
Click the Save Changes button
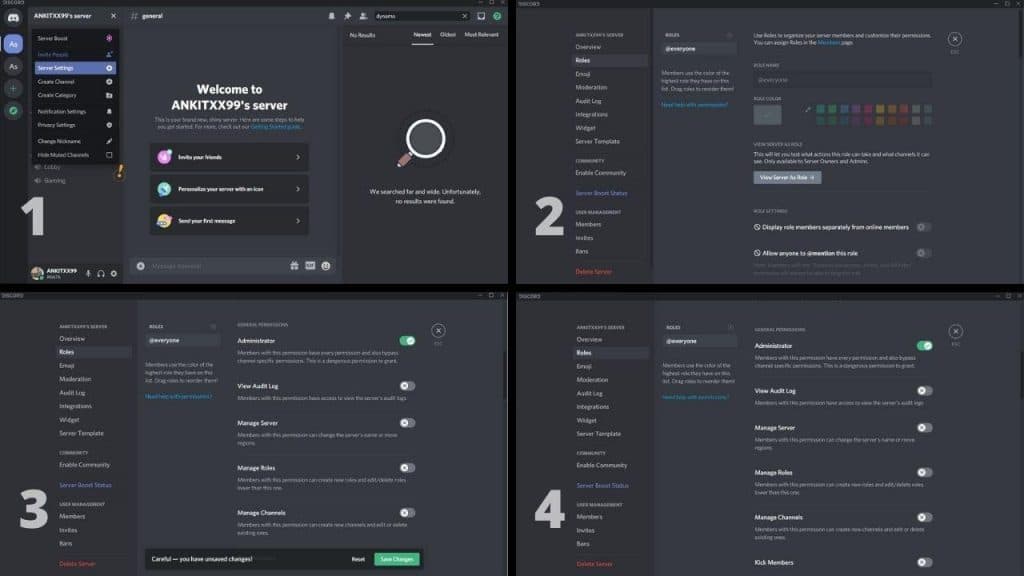(x=396, y=560)
